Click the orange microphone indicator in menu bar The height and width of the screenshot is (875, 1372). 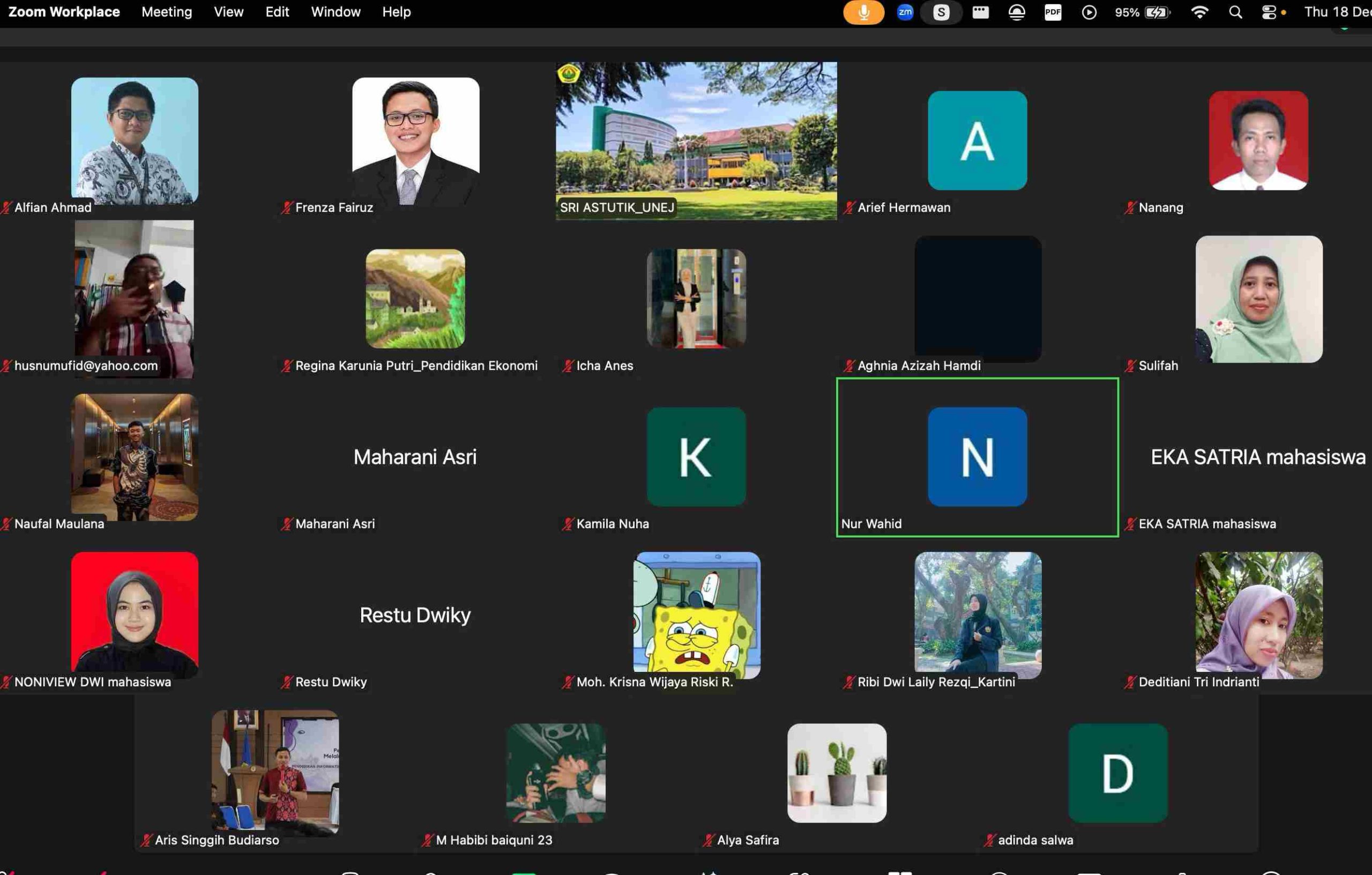[863, 12]
